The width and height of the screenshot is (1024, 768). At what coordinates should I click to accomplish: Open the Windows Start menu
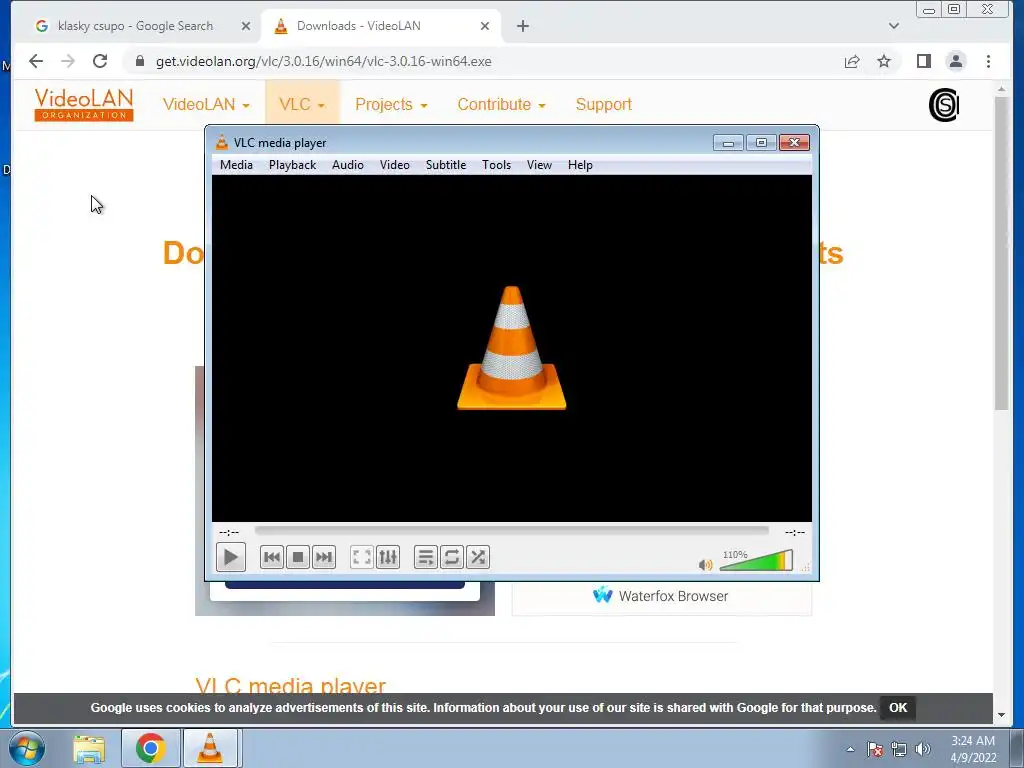[27, 748]
